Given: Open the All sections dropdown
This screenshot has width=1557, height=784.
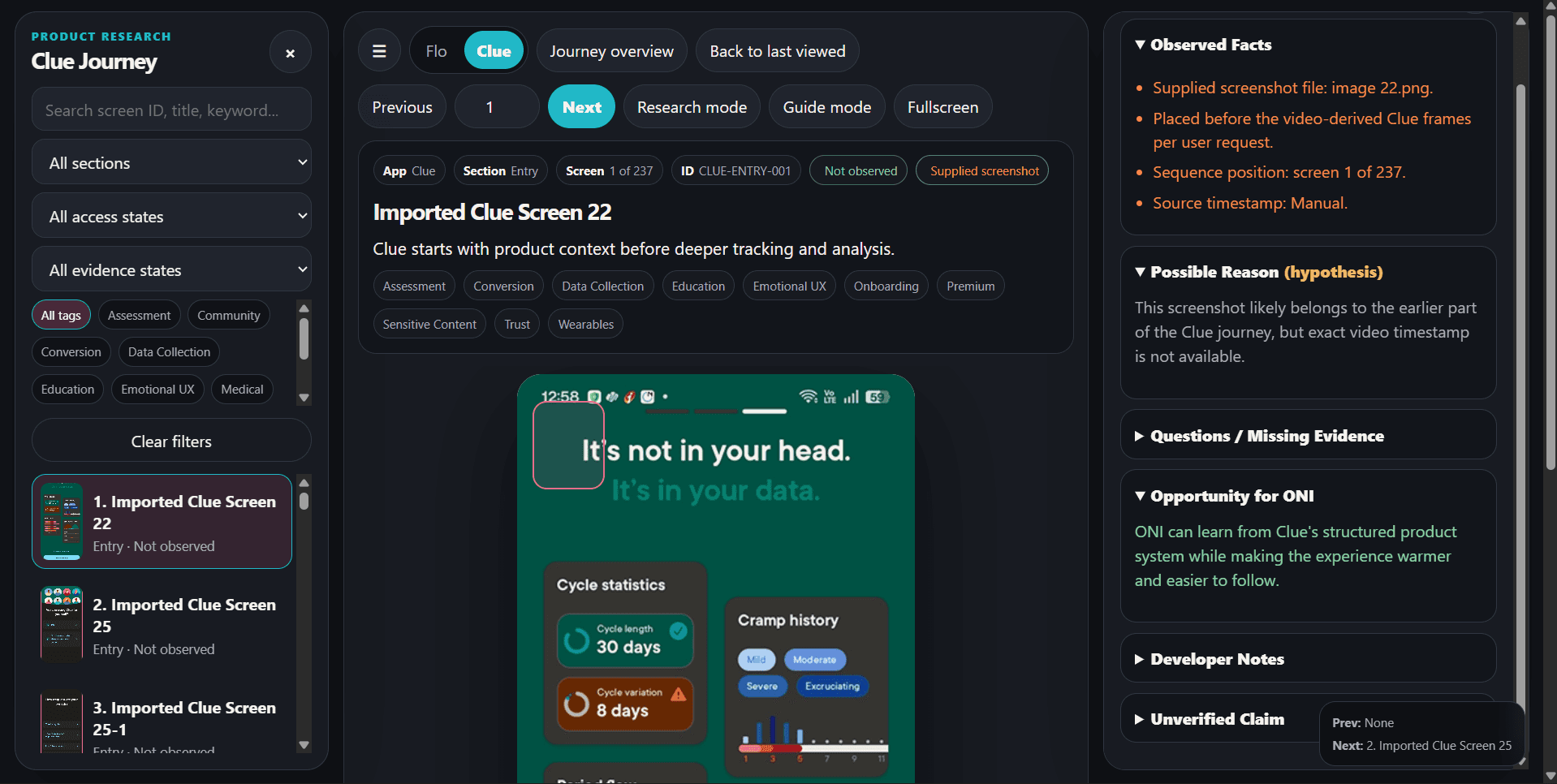Looking at the screenshot, I should tap(171, 162).
